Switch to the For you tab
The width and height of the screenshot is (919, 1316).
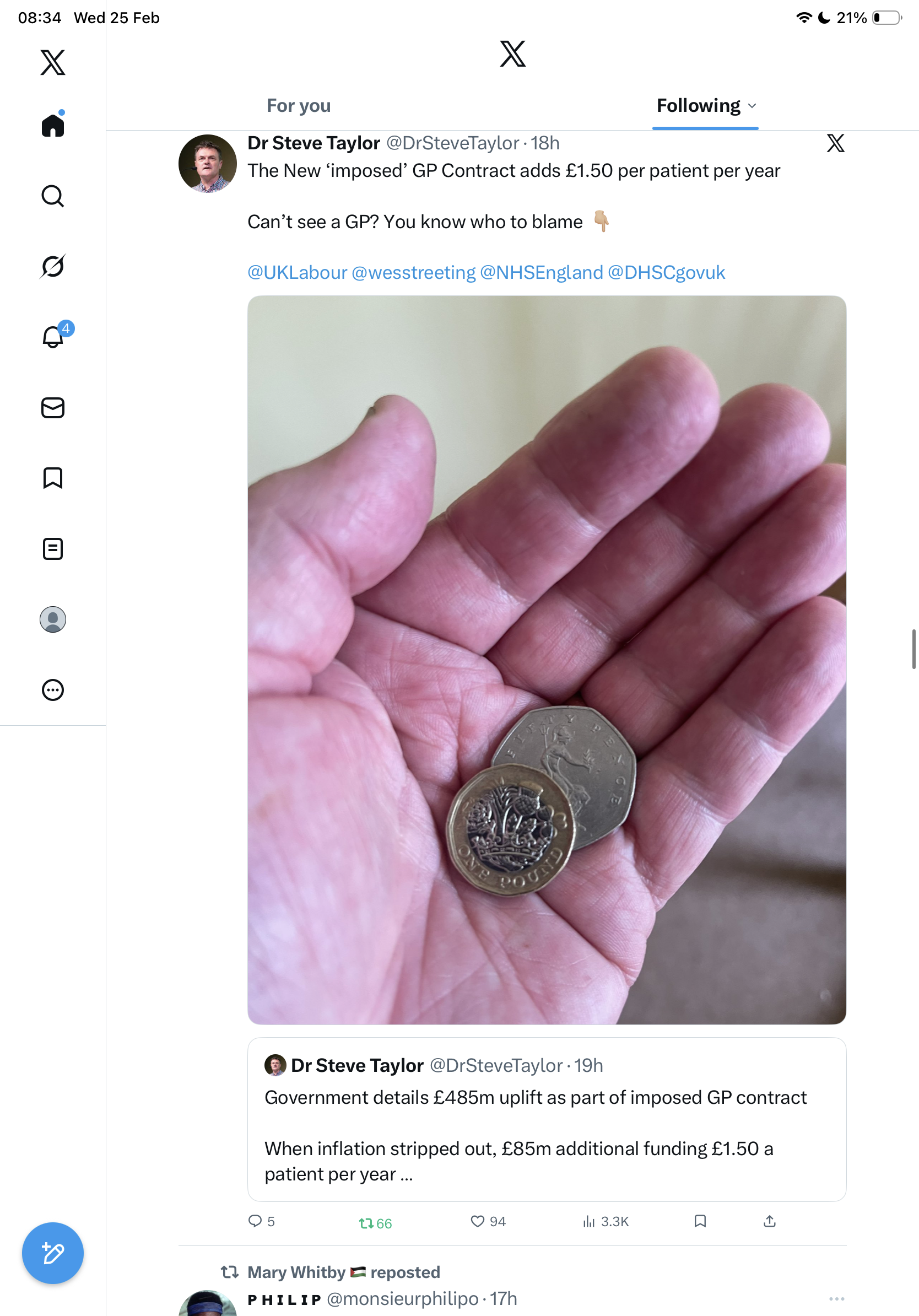click(x=299, y=106)
